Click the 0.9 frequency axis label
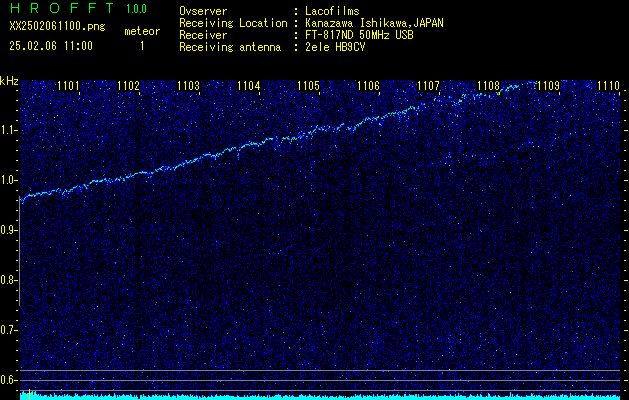629x400 pixels. click(9, 230)
